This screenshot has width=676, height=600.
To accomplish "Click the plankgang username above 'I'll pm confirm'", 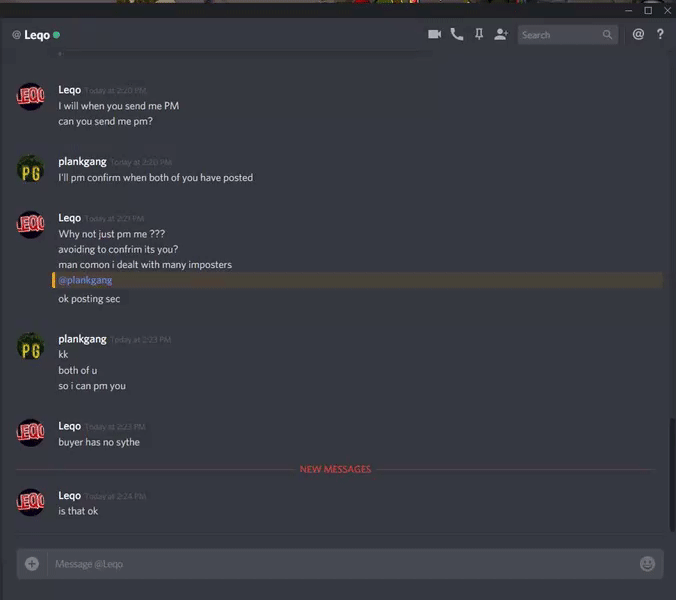I will (x=82, y=162).
